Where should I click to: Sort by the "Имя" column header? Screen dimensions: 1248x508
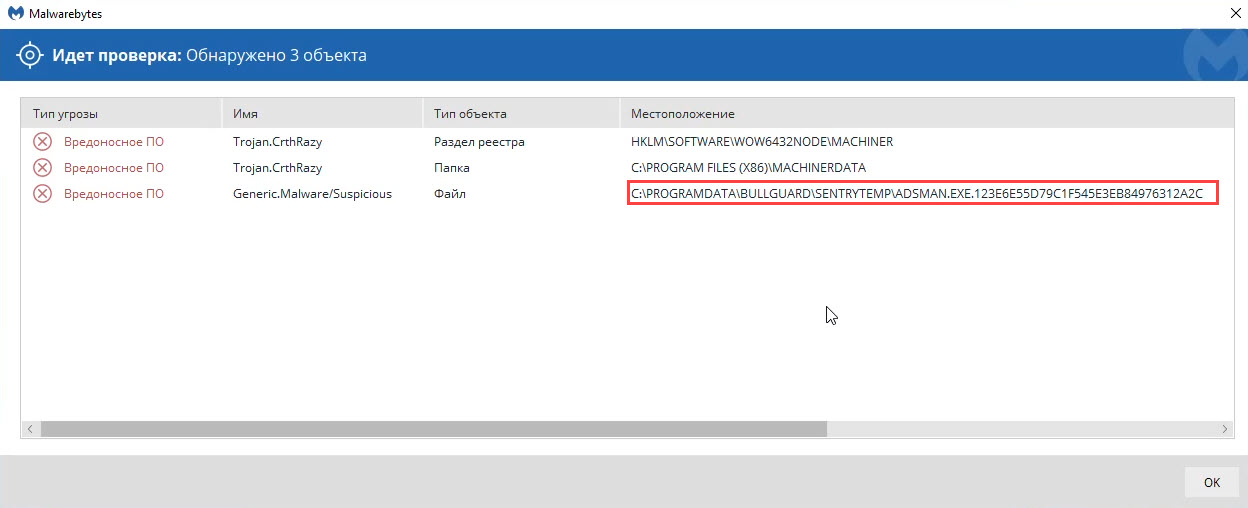coord(322,114)
